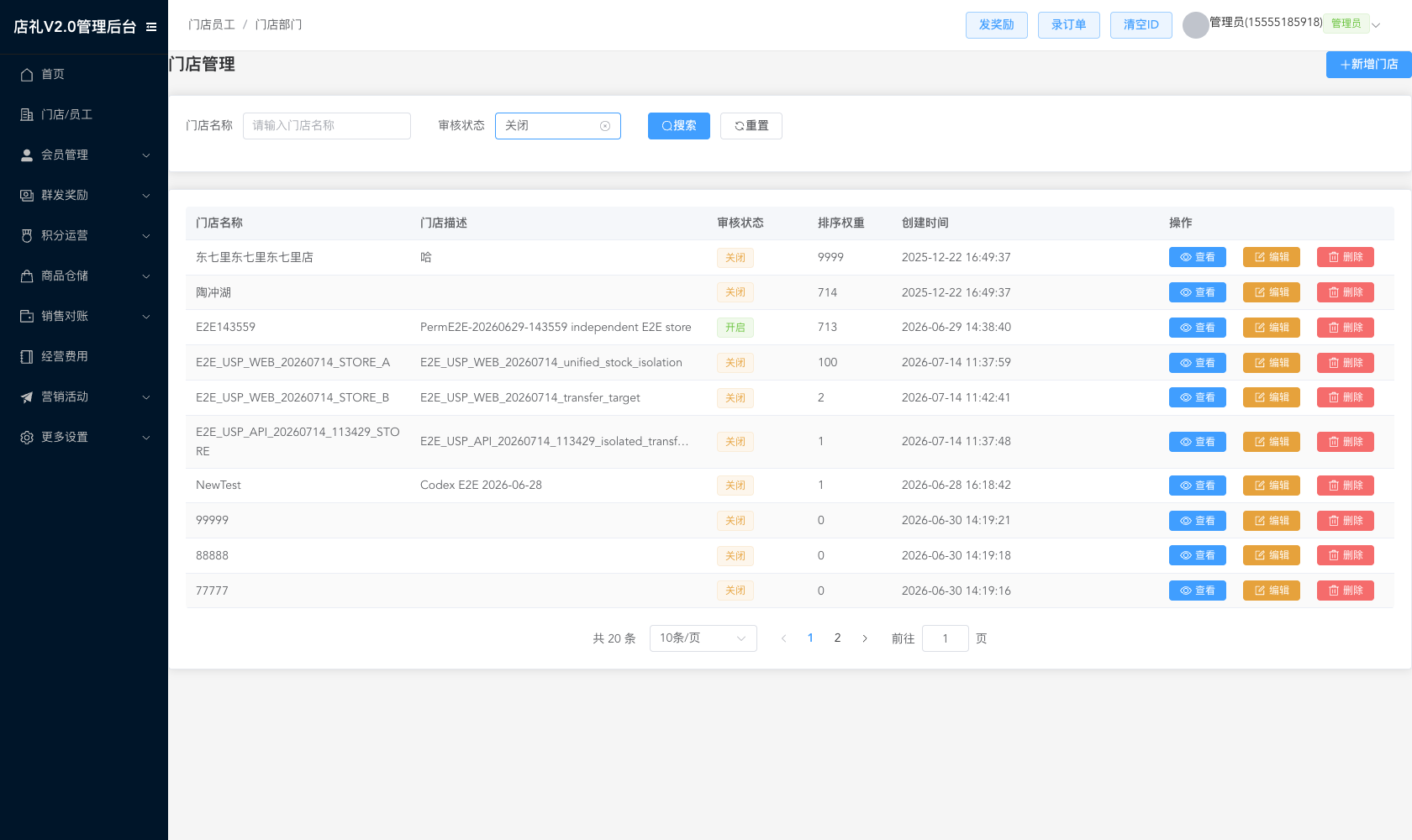1412x840 pixels.
Task: Click the 新增门店 button
Action: (x=1369, y=65)
